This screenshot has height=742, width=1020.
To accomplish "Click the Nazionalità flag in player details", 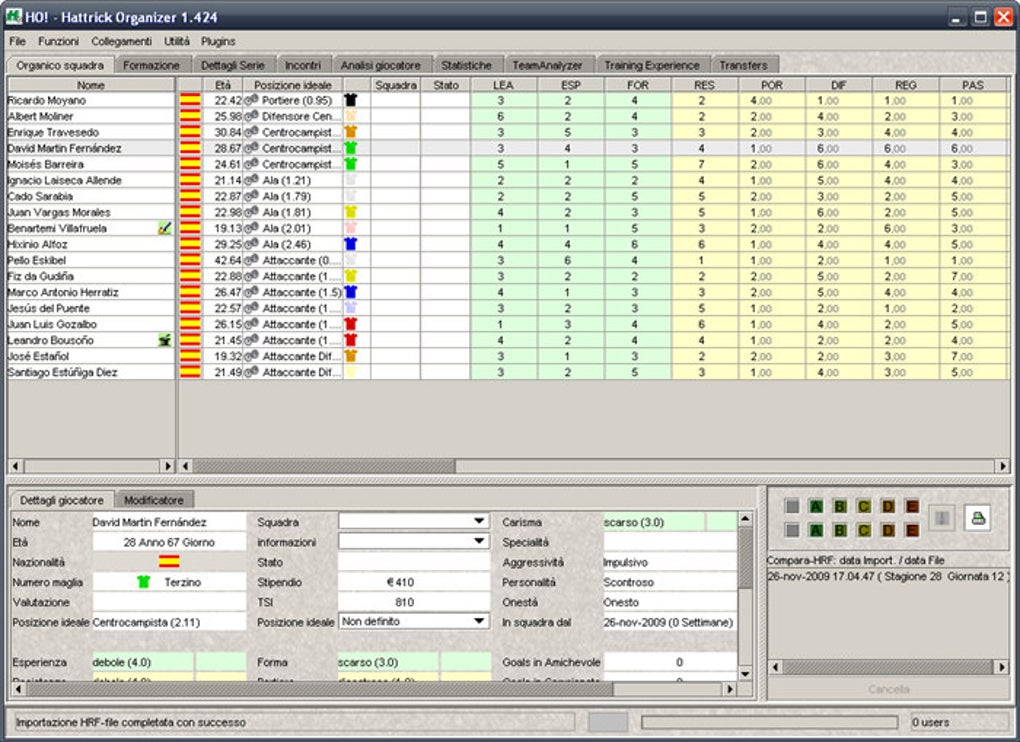I will click(x=169, y=562).
